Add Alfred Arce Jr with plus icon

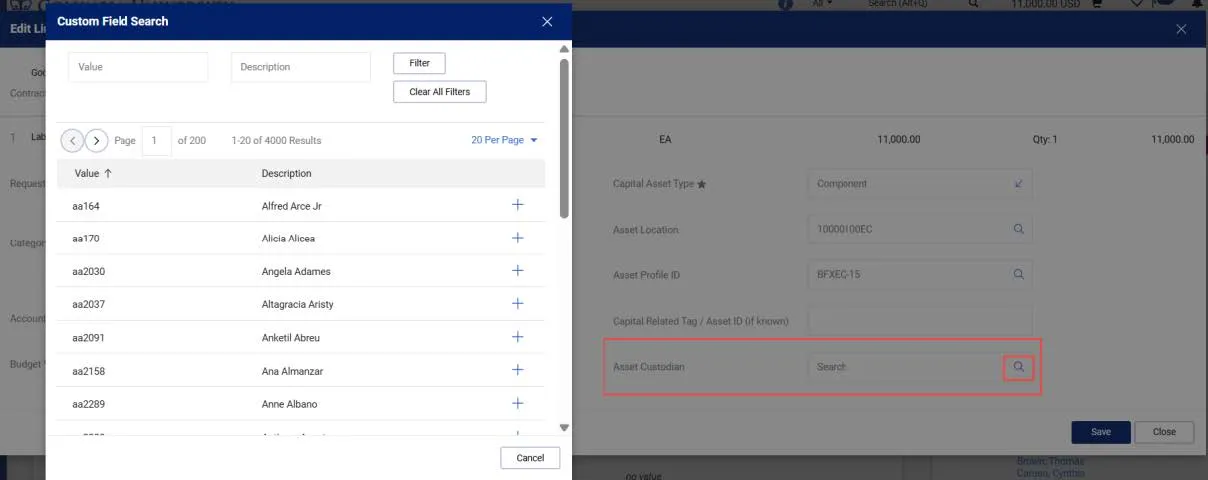(x=517, y=205)
